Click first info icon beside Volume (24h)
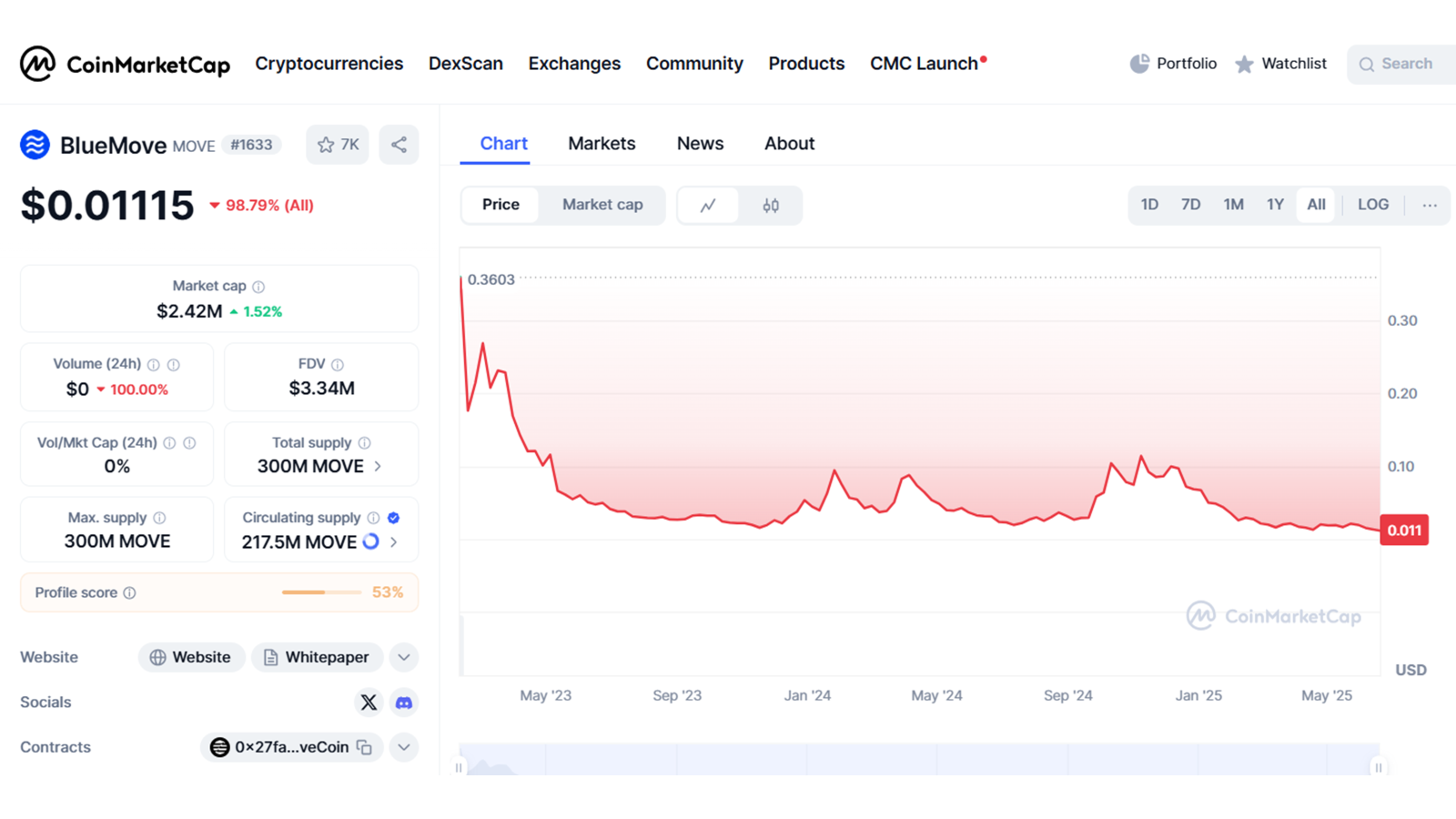This screenshot has width=1456, height=819. [x=154, y=365]
